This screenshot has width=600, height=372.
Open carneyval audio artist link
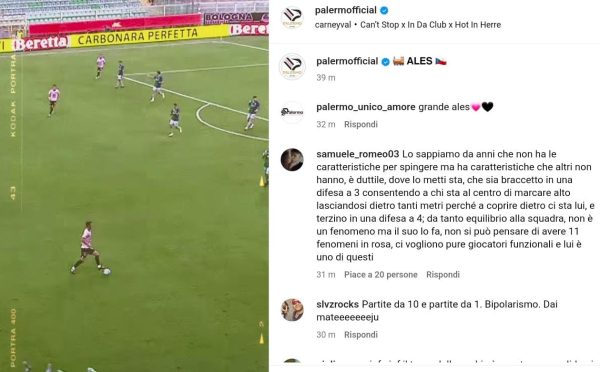click(333, 25)
